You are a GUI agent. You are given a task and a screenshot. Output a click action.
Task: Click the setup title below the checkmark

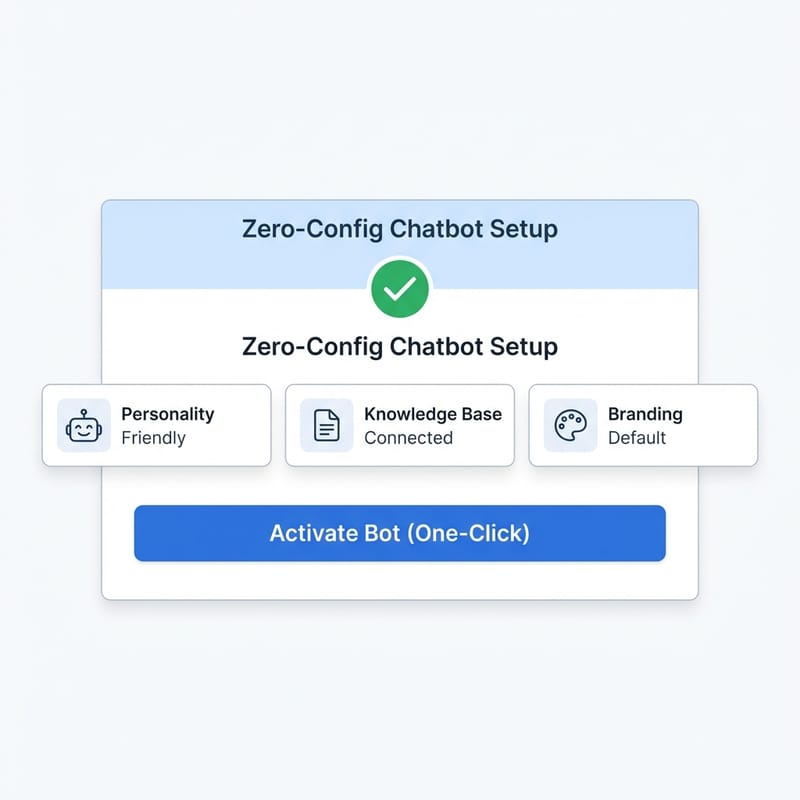coord(399,346)
